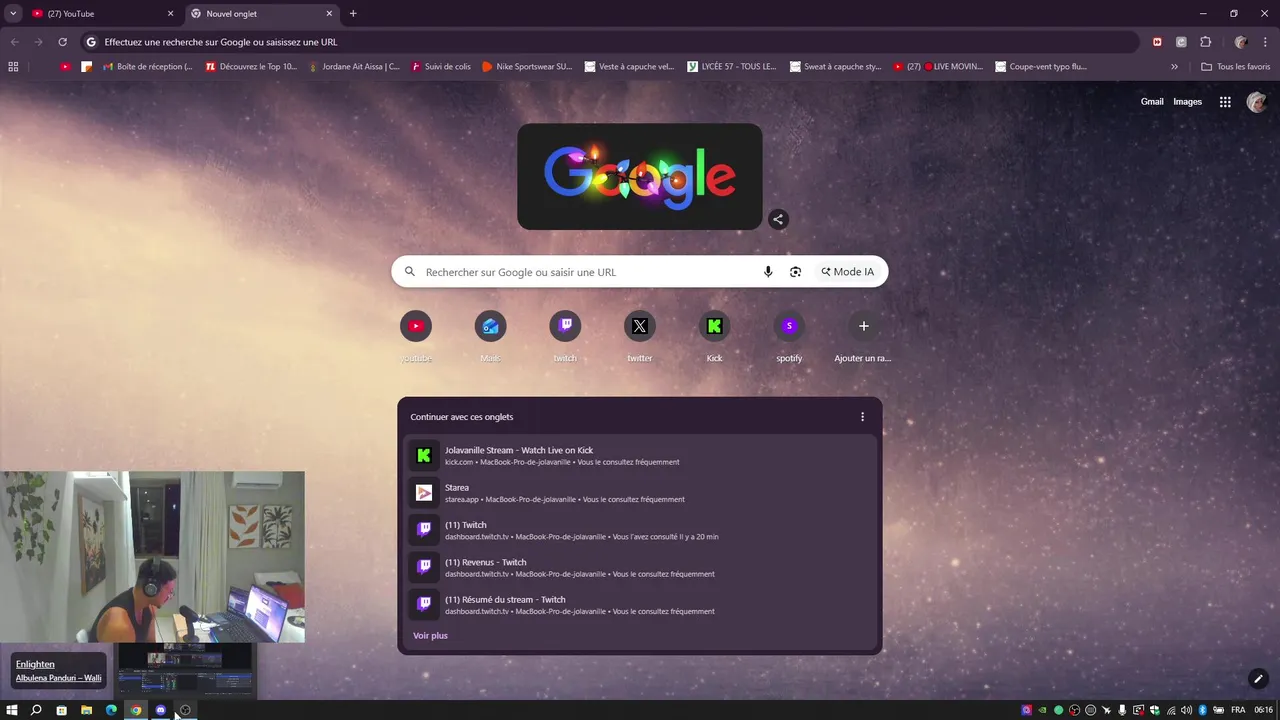Open volume control in system tray

pos(1186,710)
